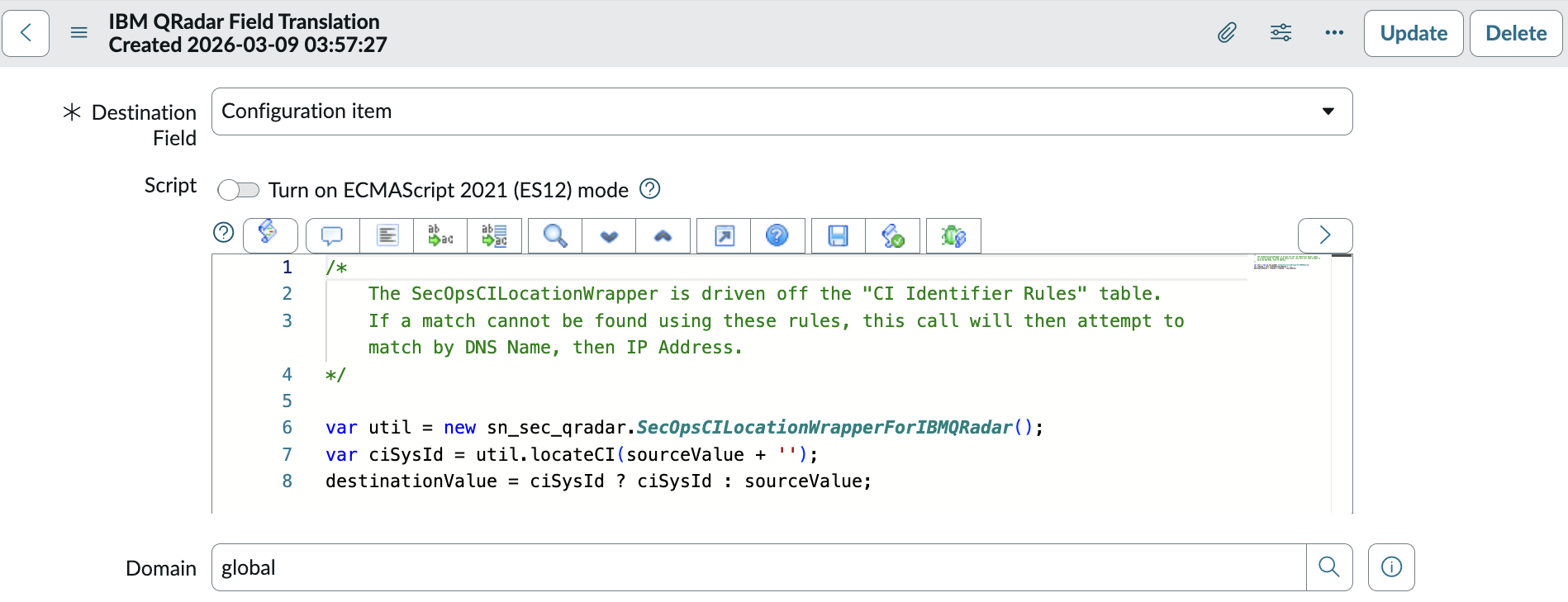Click the 'destinationValue = ciSysId' line

(598, 481)
